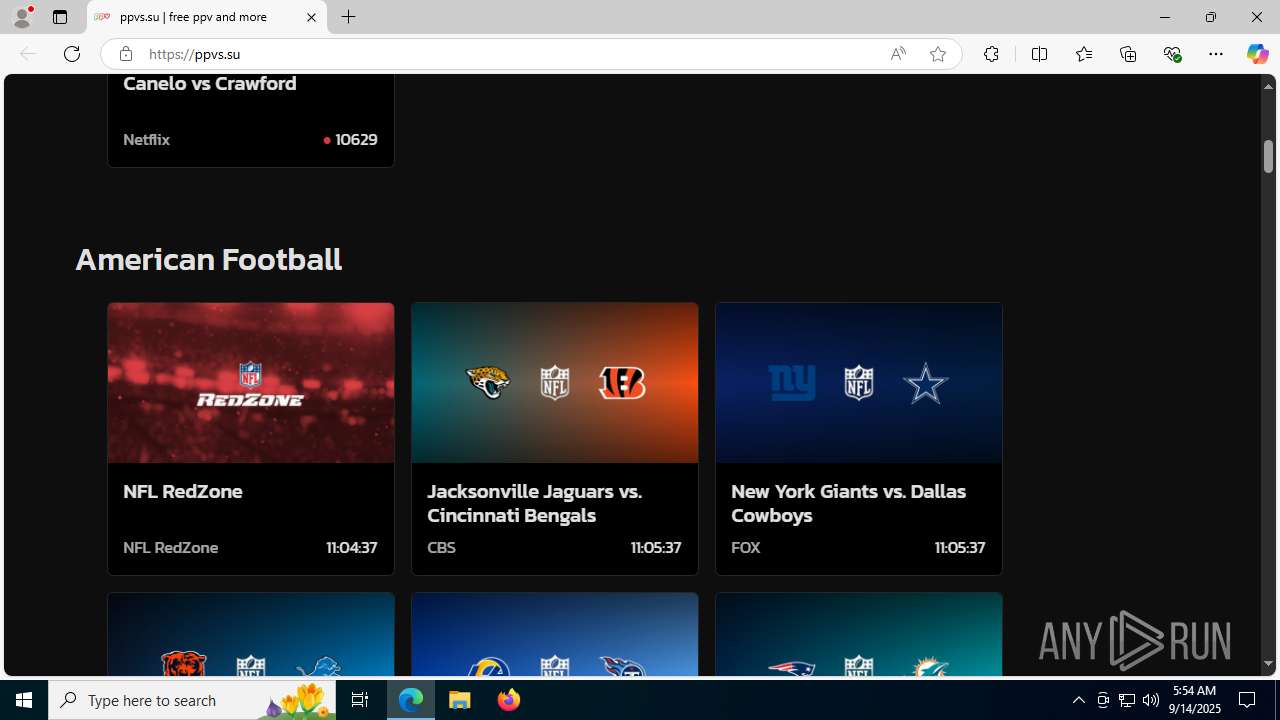View site information lock icon

point(125,54)
